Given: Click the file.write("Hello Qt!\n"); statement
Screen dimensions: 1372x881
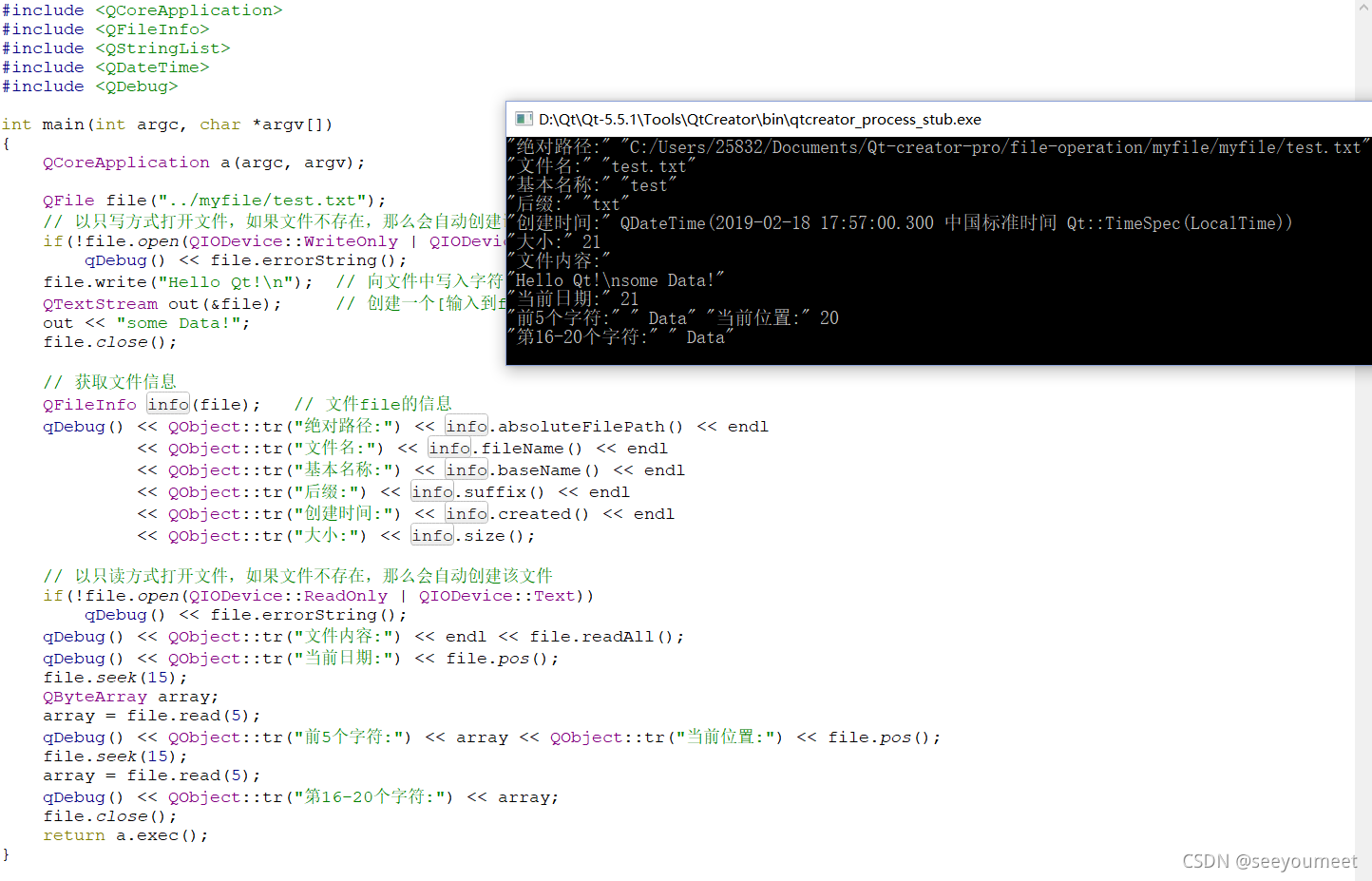Looking at the screenshot, I should (x=178, y=282).
